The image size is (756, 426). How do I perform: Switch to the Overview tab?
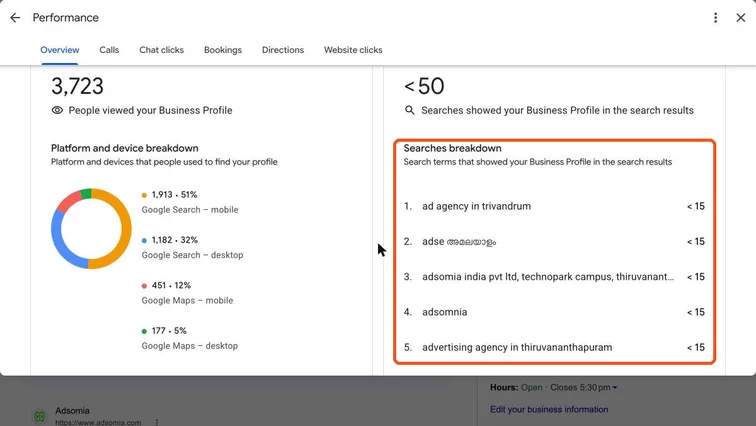coord(60,50)
